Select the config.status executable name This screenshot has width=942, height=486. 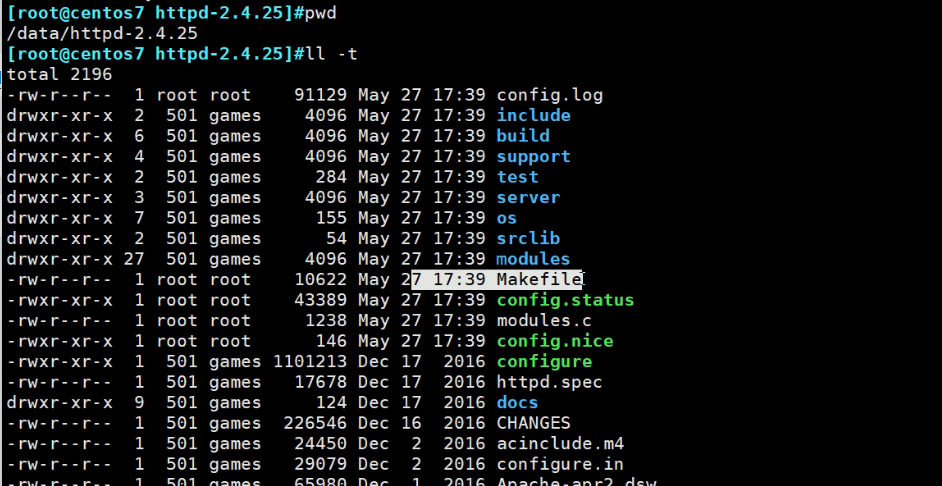(x=565, y=300)
